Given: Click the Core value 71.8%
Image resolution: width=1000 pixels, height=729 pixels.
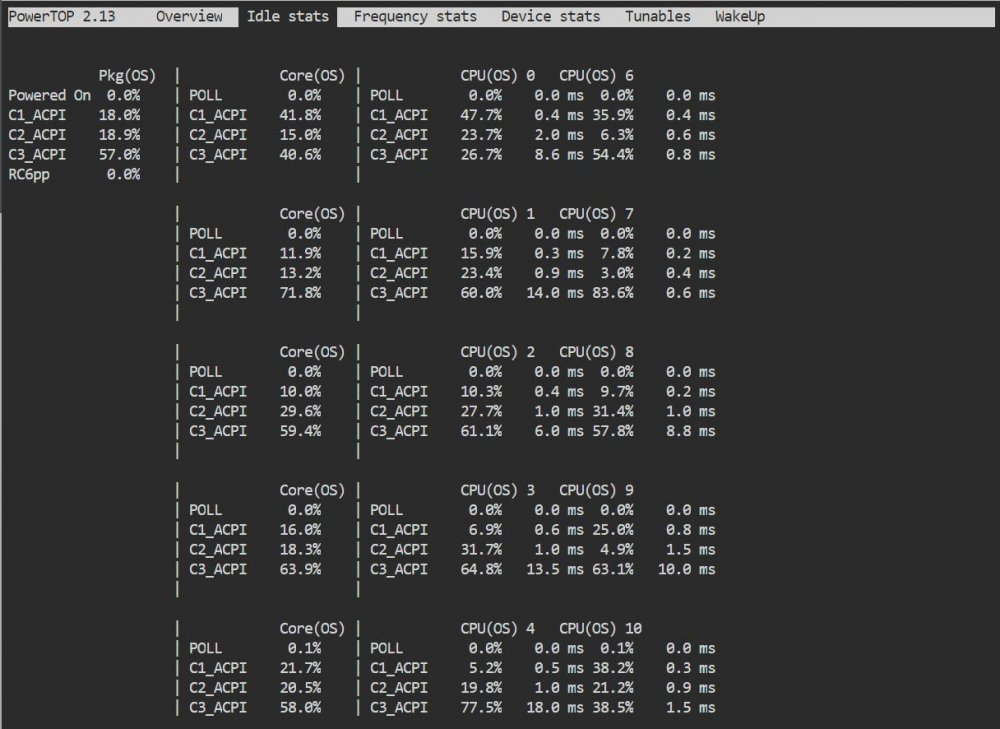Looking at the screenshot, I should 300,293.
